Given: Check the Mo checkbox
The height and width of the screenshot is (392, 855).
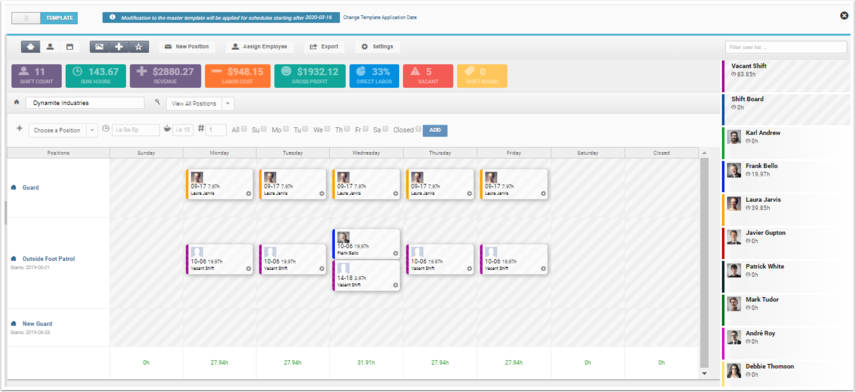Looking at the screenshot, I should point(286,129).
